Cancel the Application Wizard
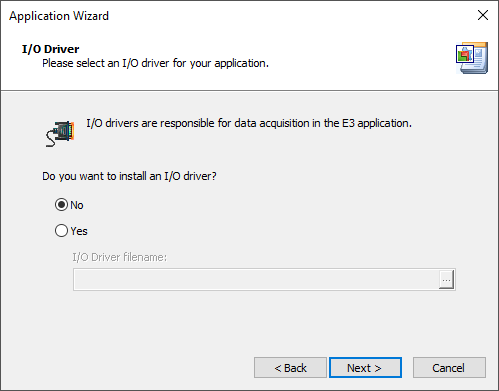This screenshot has width=499, height=391. 449,368
